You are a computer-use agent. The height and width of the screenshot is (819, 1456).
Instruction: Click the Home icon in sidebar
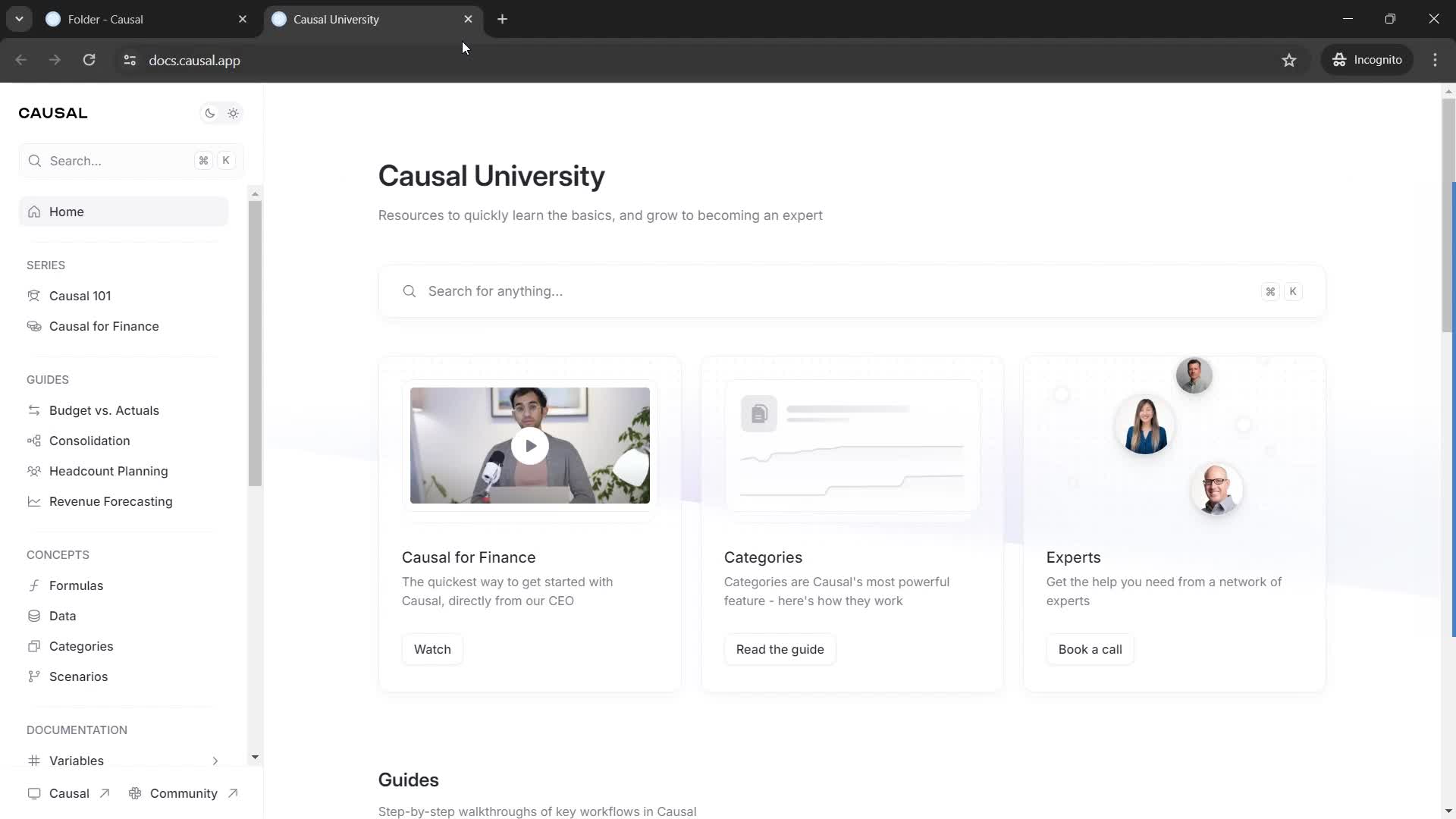coord(35,211)
